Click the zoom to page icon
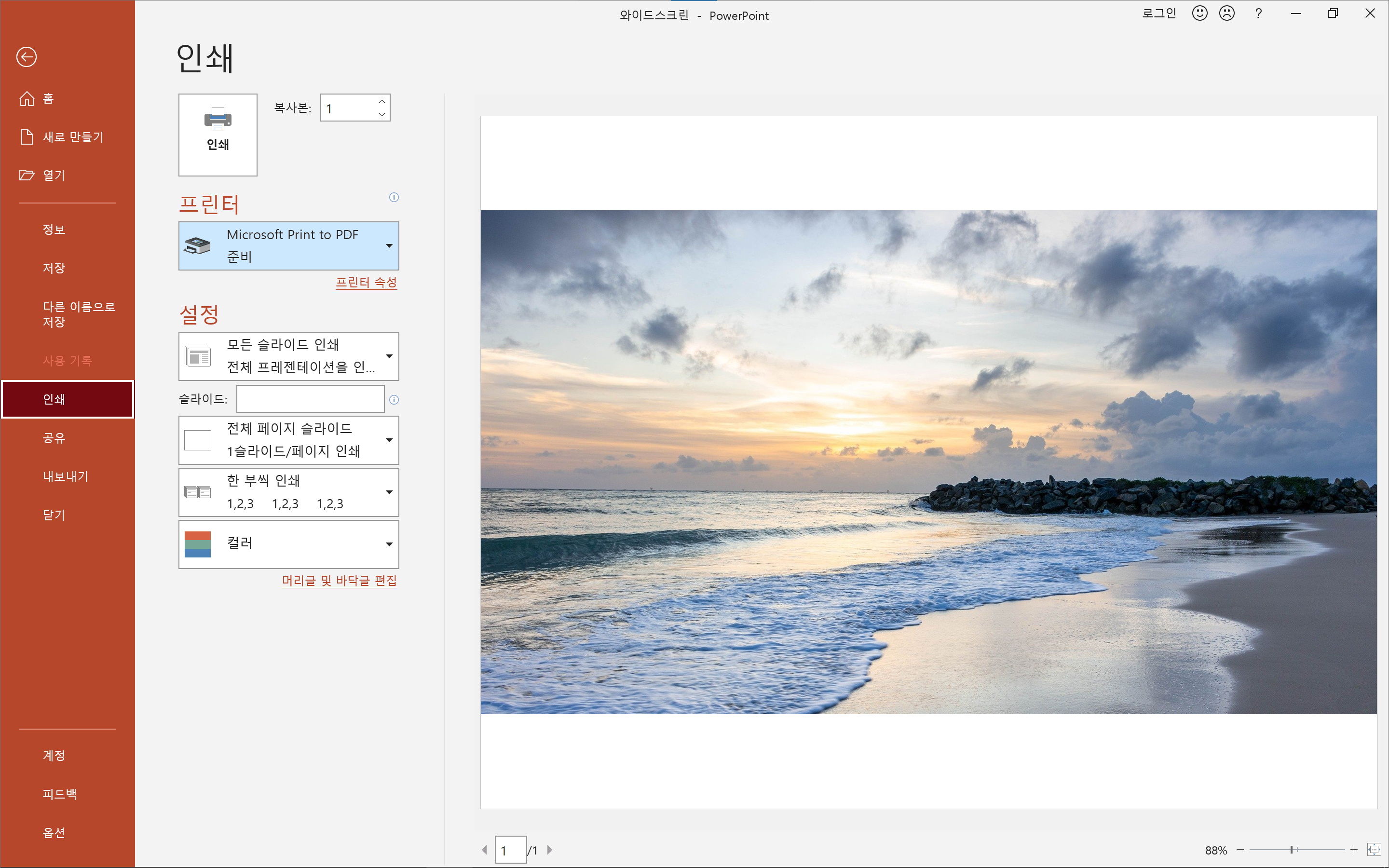This screenshot has width=1389, height=868. [x=1374, y=850]
